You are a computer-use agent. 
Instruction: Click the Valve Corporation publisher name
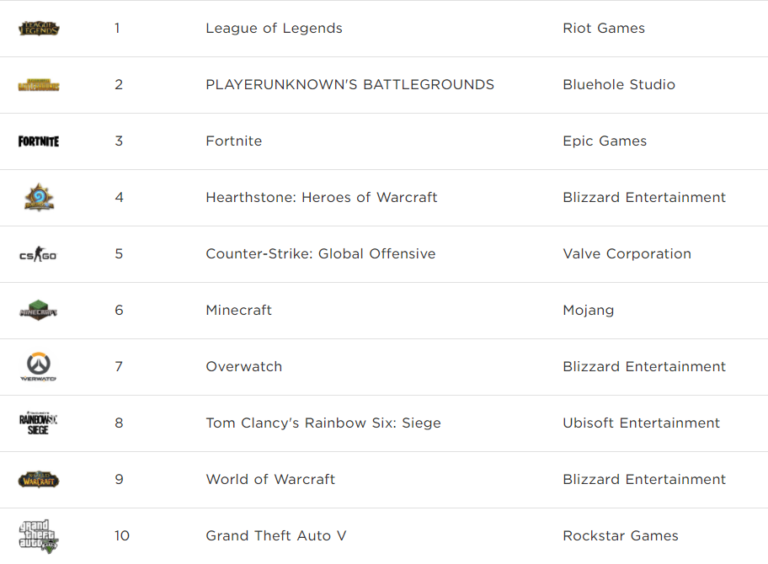[627, 254]
